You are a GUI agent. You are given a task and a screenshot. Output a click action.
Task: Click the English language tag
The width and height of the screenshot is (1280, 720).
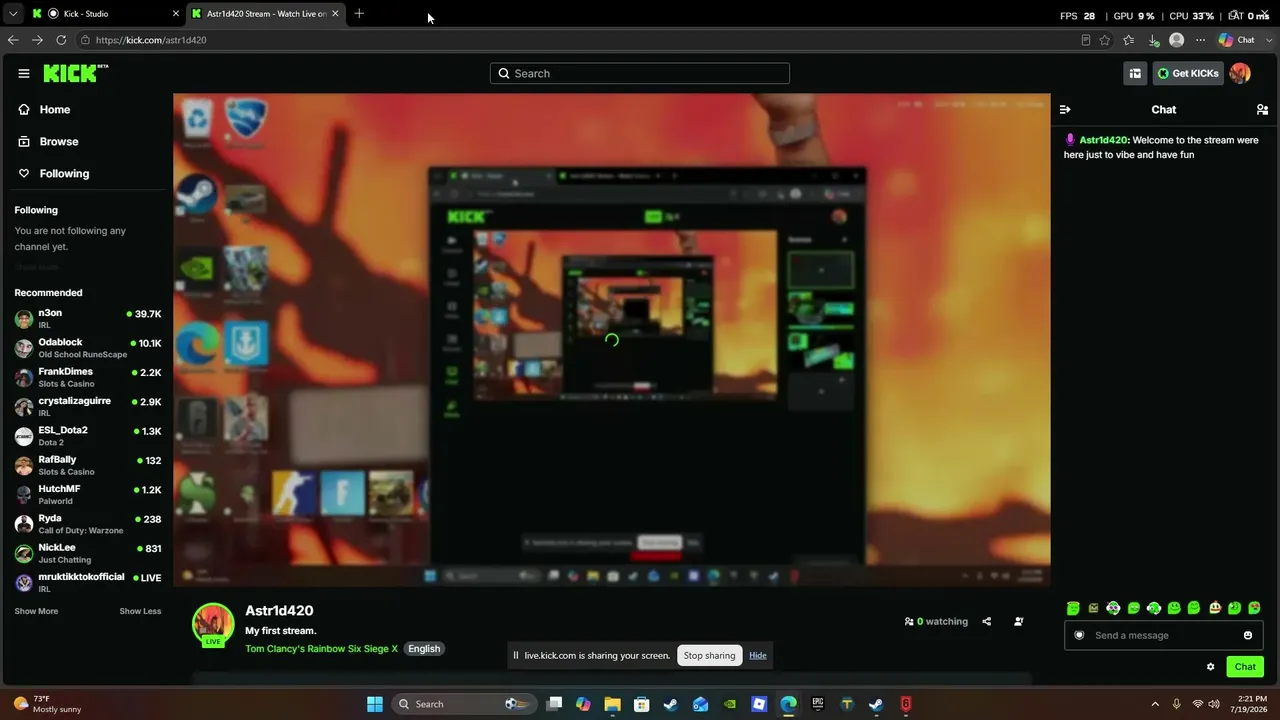coord(424,649)
